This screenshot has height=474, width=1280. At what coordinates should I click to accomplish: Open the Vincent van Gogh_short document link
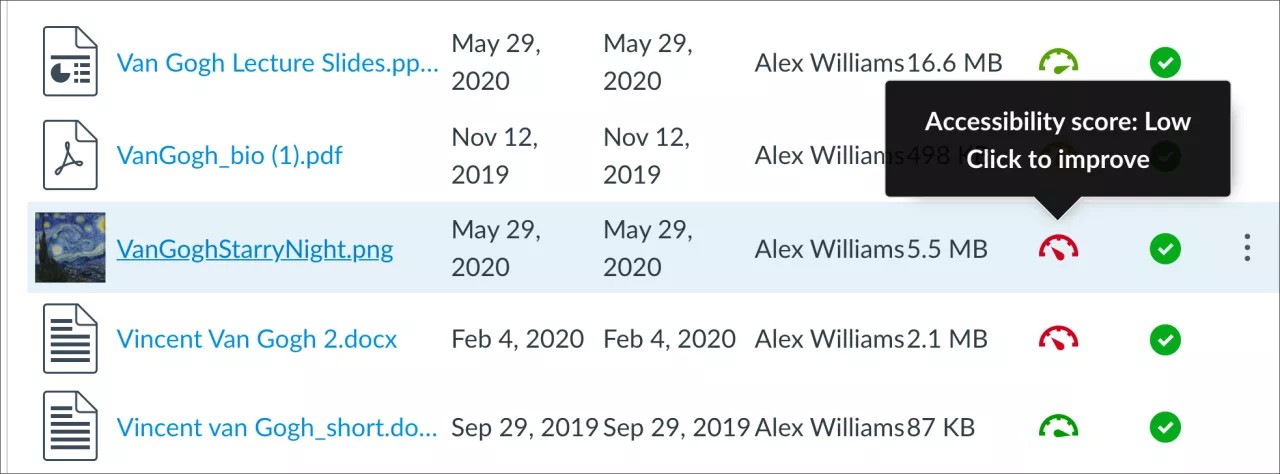277,428
